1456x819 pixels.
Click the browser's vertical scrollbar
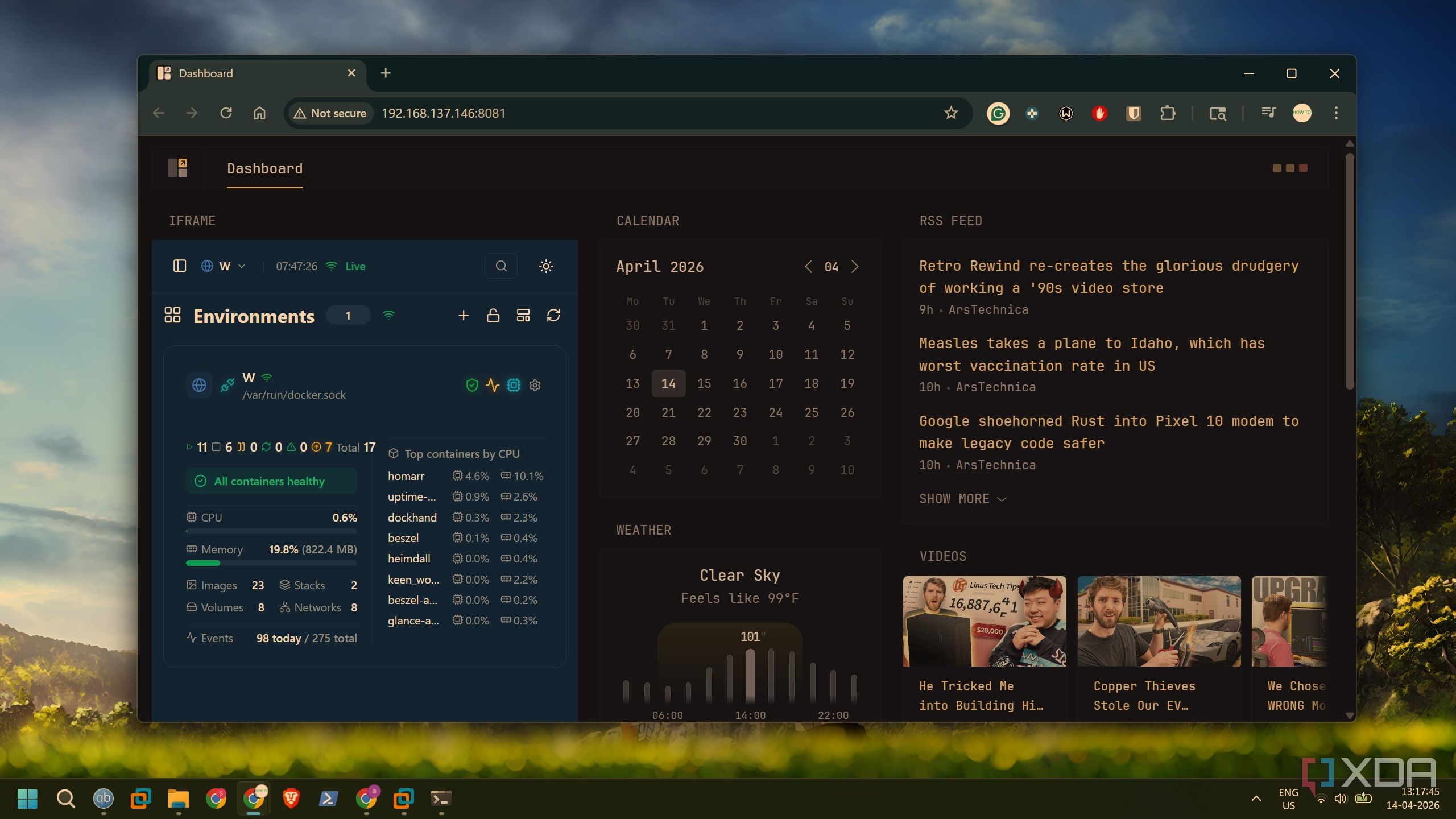[1350, 272]
